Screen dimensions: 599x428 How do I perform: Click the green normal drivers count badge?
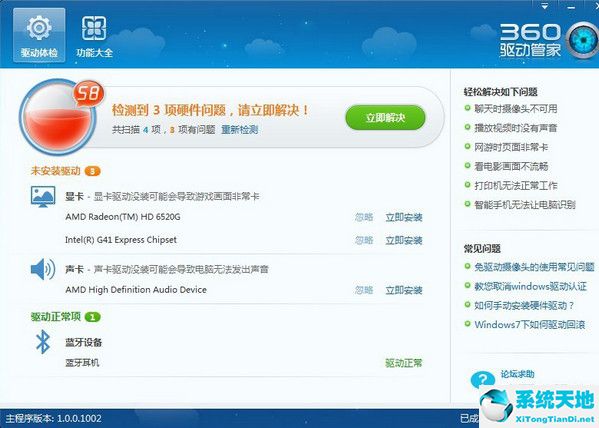click(x=92, y=317)
